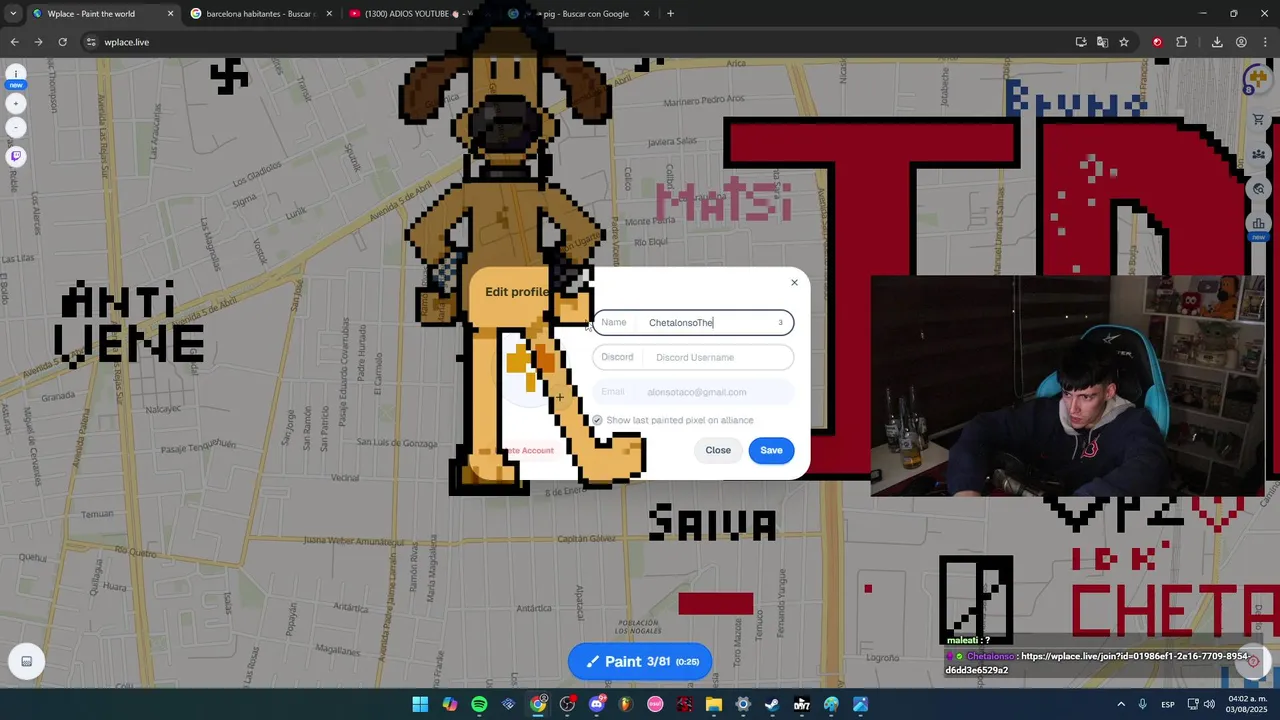Reload the wplace.live page
The image size is (1280, 720).
pos(62,42)
